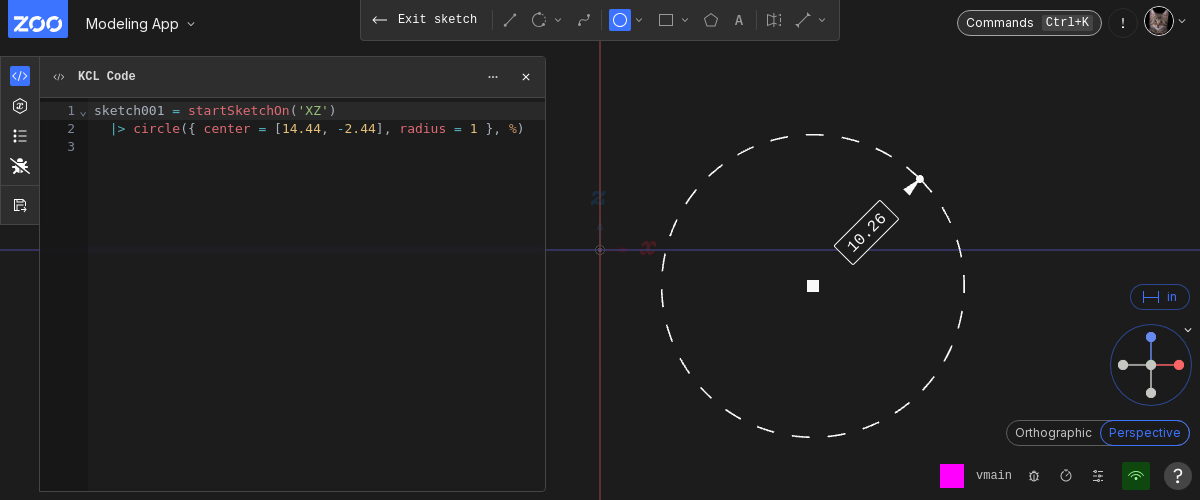Select the Line tool in the sketch toolbar
This screenshot has height=500, width=1200.
click(x=510, y=20)
